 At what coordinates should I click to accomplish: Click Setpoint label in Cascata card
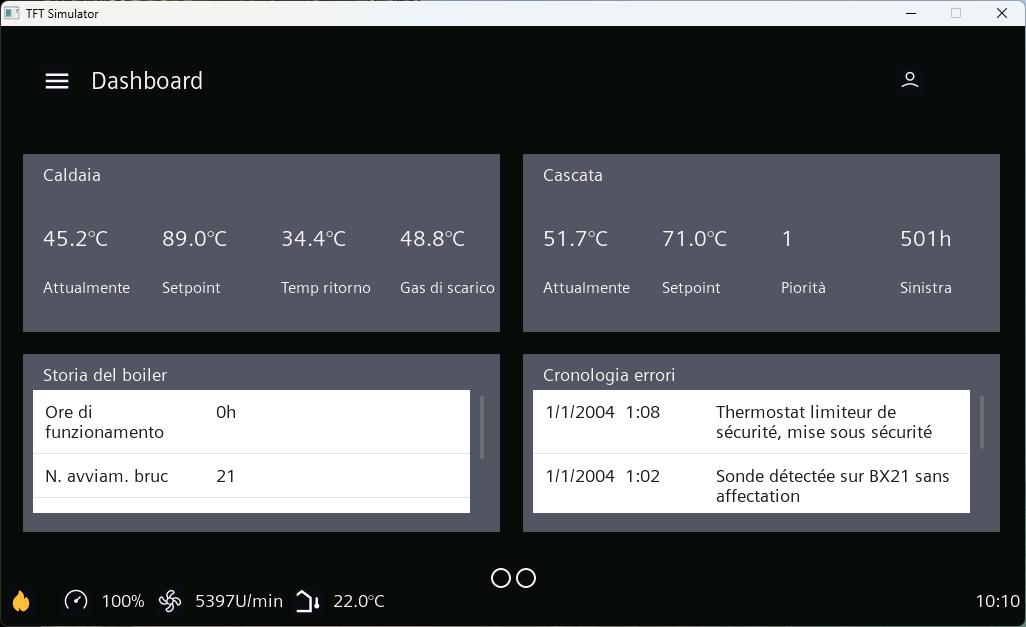click(691, 288)
